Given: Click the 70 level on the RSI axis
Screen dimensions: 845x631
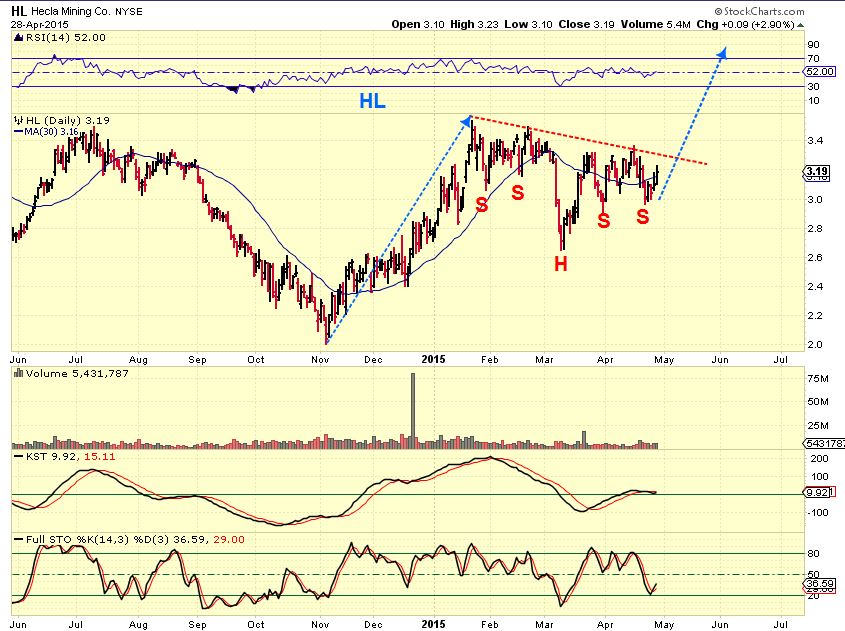Looking at the screenshot, I should pos(813,58).
